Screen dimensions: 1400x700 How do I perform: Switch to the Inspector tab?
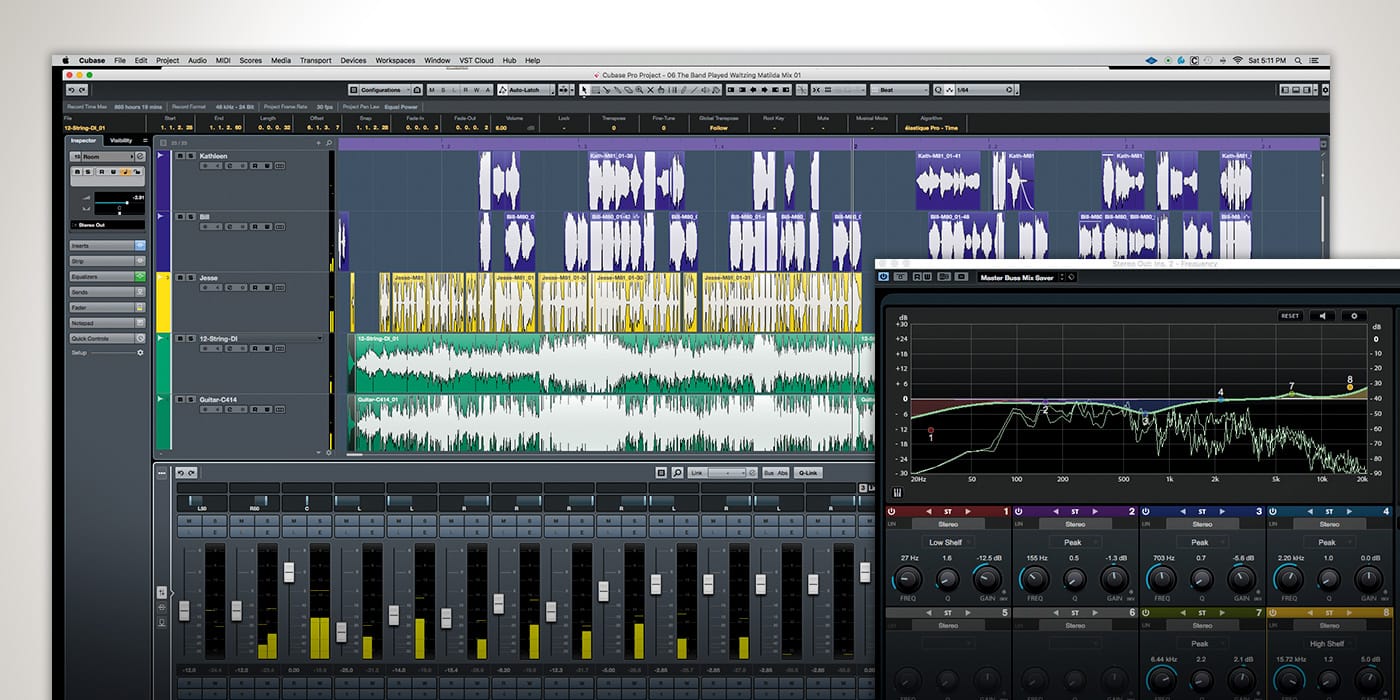click(83, 141)
